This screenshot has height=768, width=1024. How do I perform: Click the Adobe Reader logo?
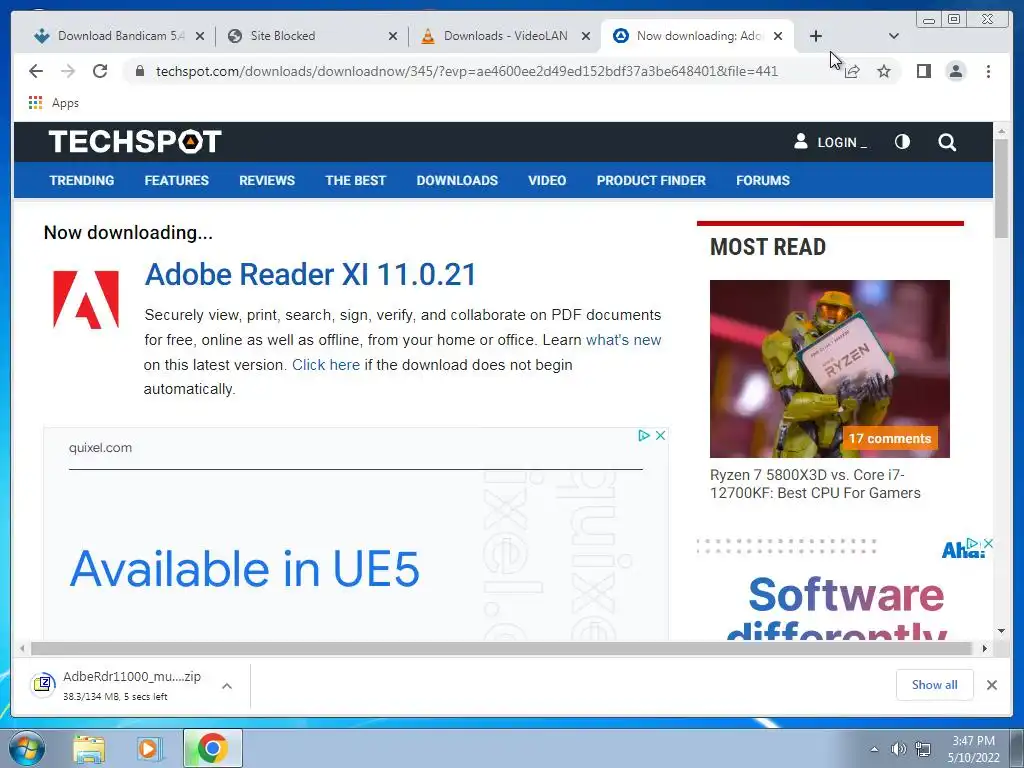[x=86, y=300]
